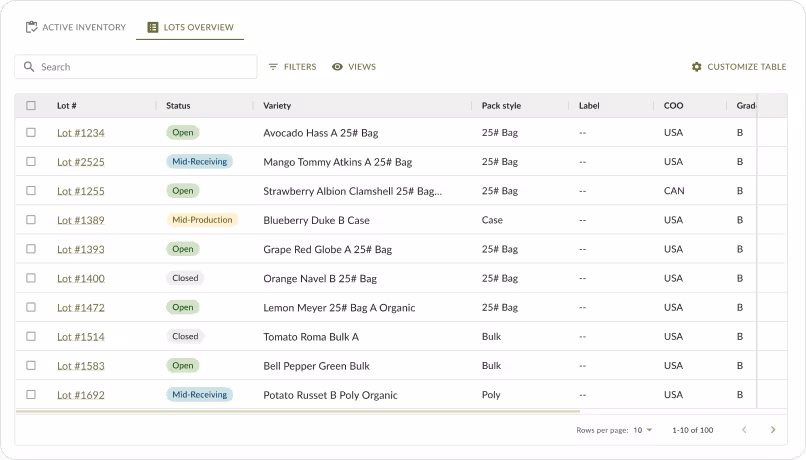806x460 pixels.
Task: Open the Rows per page dropdown
Action: click(x=643, y=430)
